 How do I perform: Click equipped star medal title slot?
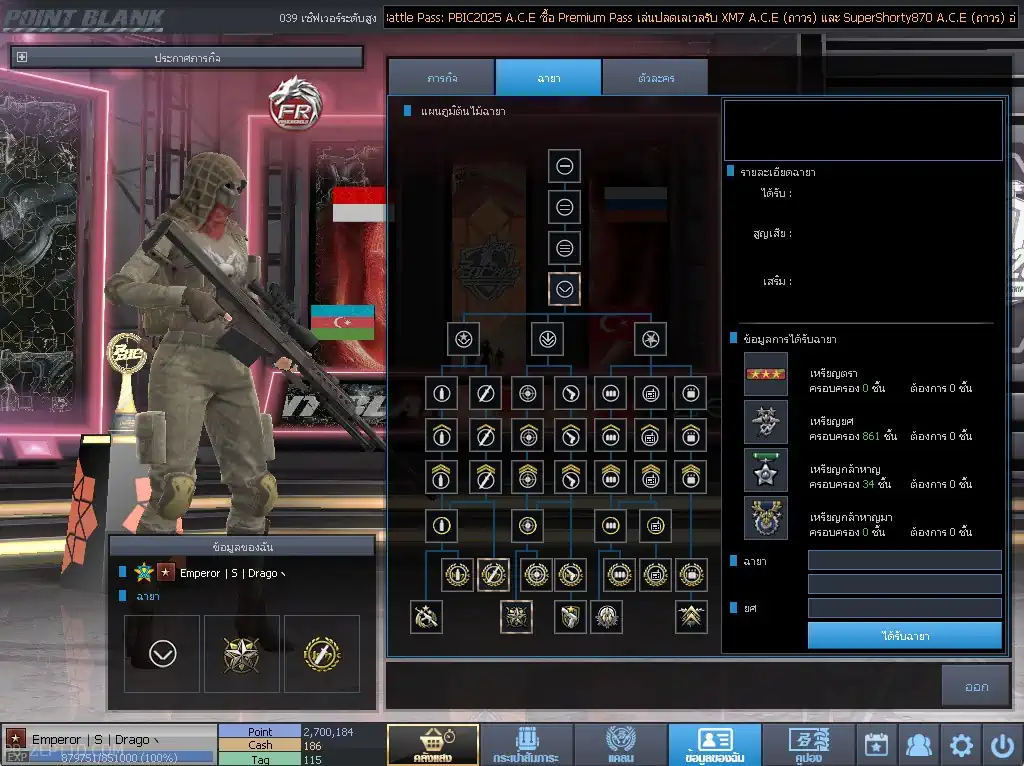pos(242,653)
